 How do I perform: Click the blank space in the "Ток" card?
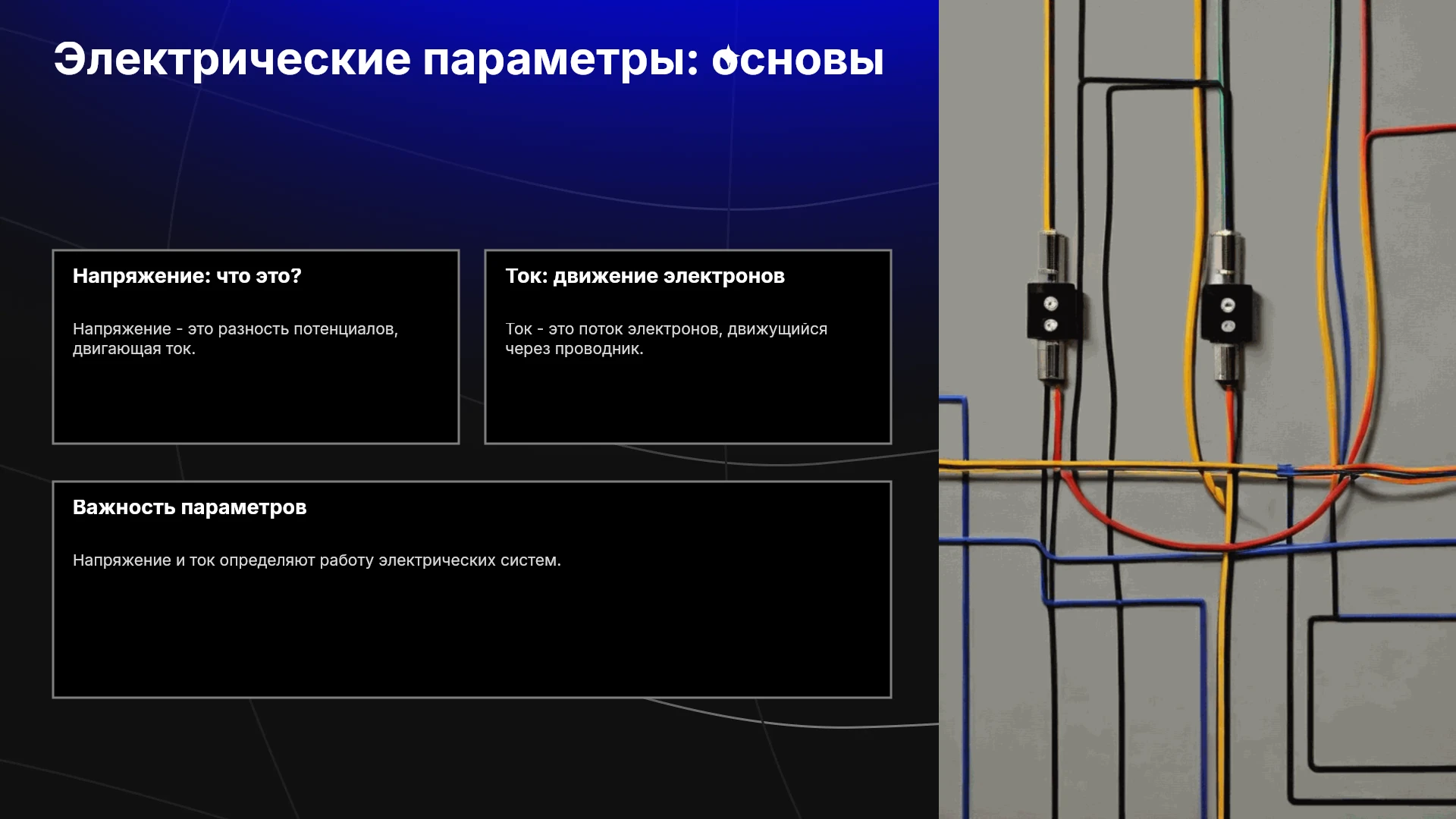[x=688, y=400]
